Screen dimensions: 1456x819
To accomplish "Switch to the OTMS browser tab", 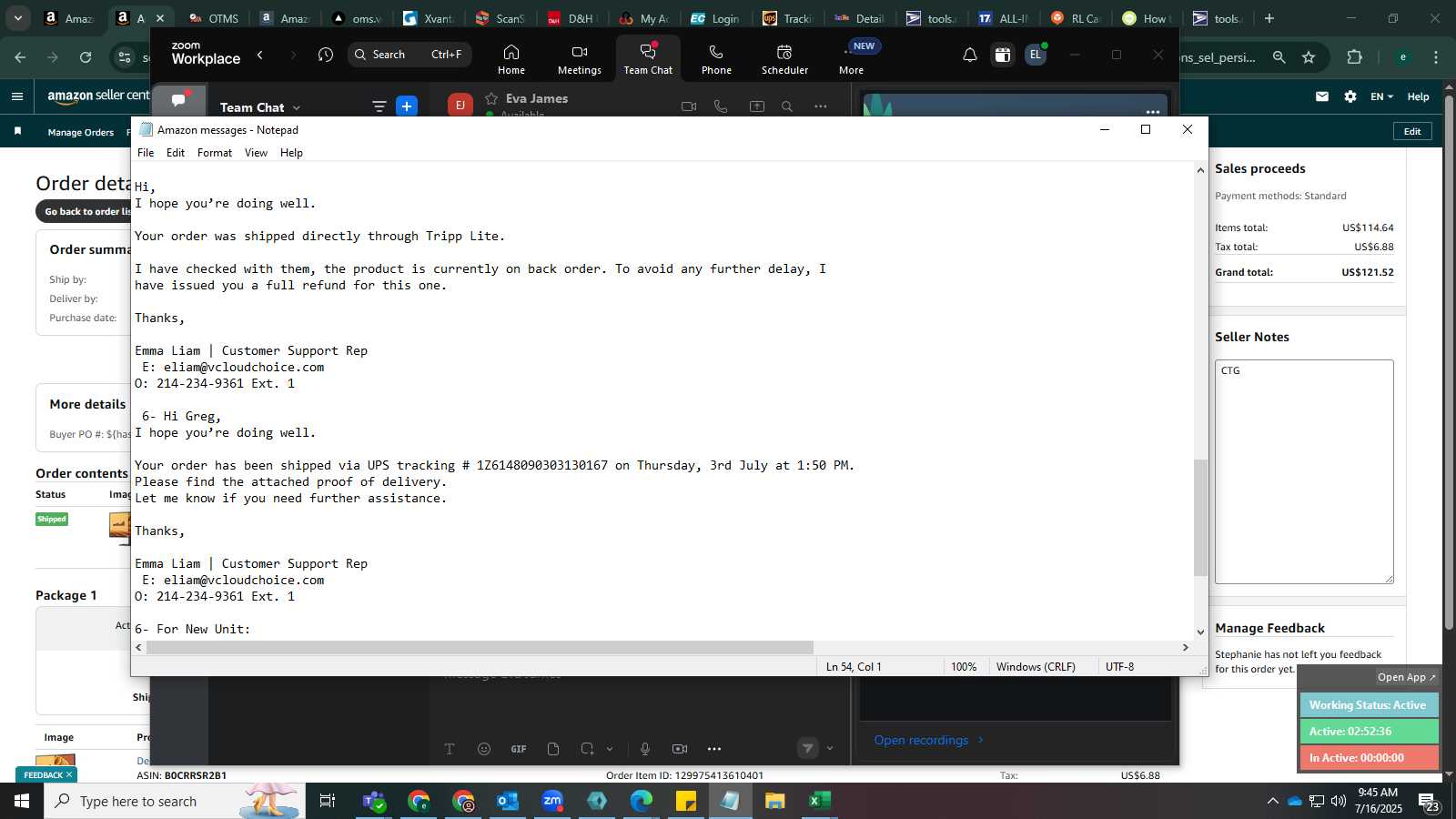I will [215, 18].
